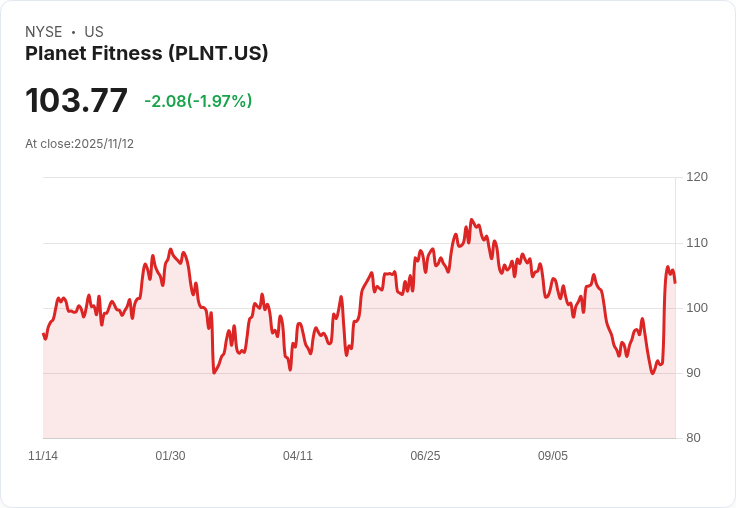Select the 120 y-axis price label
736x508 pixels.
(x=697, y=177)
